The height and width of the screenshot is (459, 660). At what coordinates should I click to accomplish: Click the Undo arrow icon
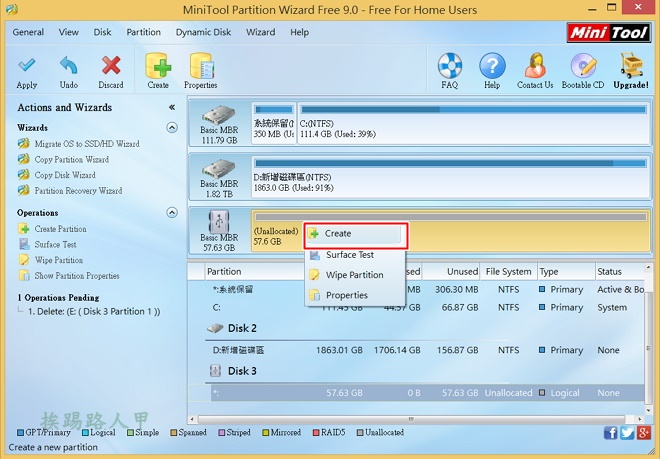coord(69,65)
